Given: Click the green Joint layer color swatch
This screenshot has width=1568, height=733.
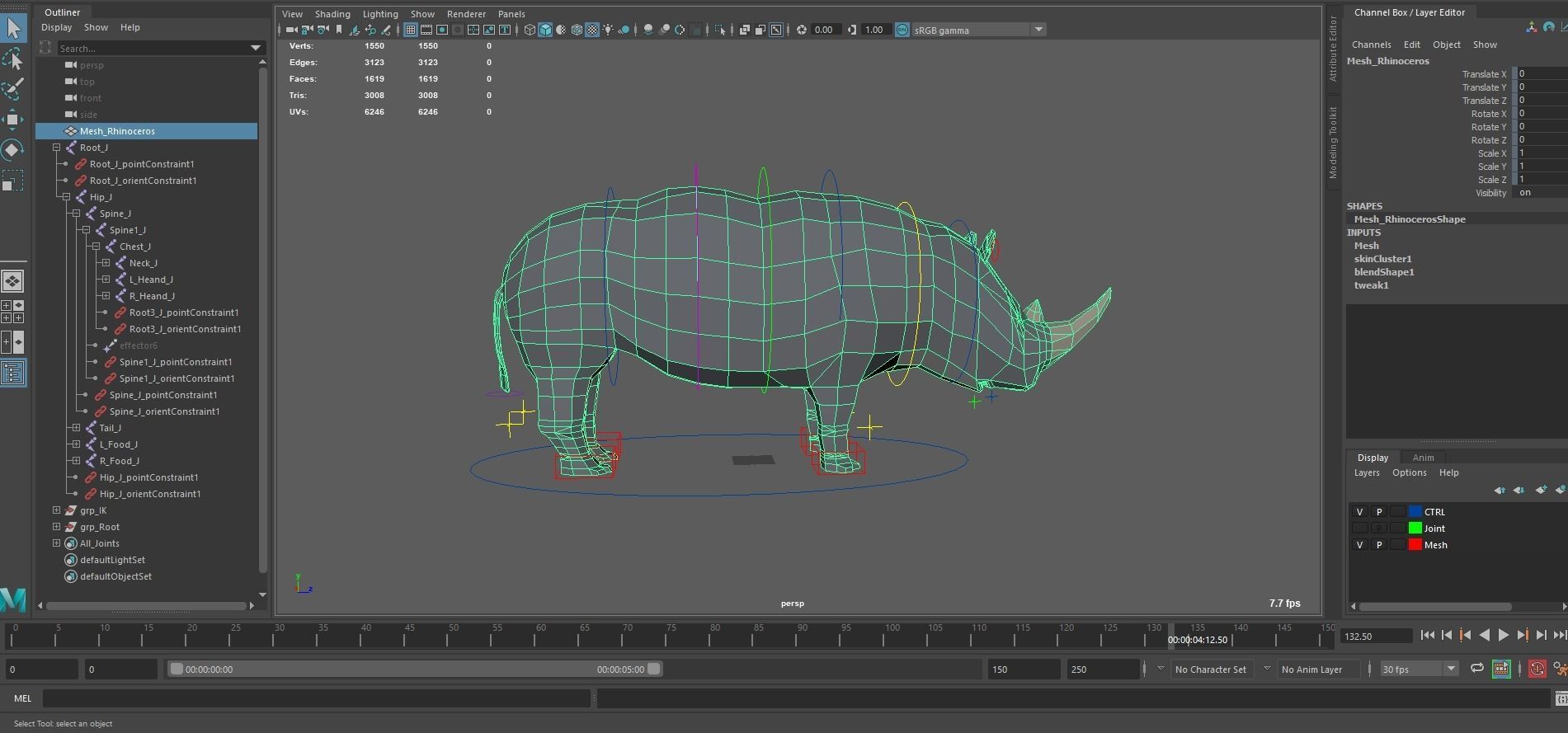Looking at the screenshot, I should click(x=1415, y=529).
